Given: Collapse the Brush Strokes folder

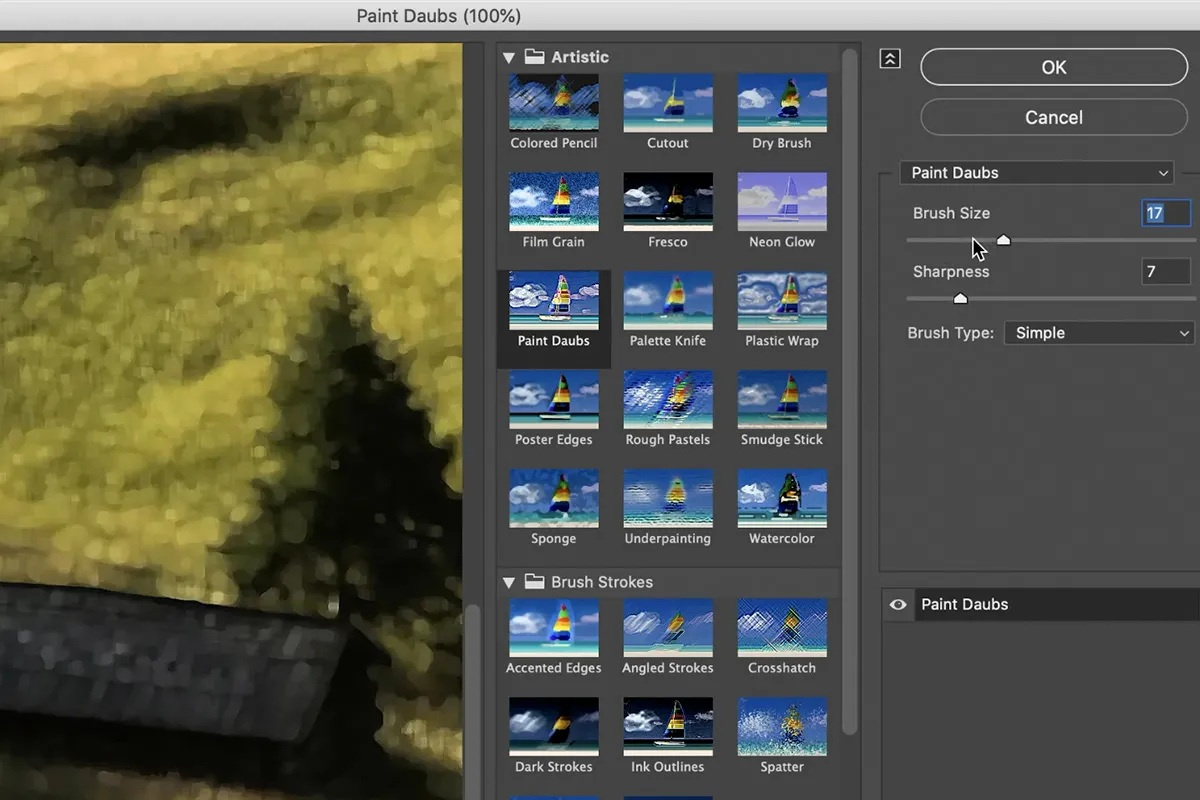Looking at the screenshot, I should 509,583.
